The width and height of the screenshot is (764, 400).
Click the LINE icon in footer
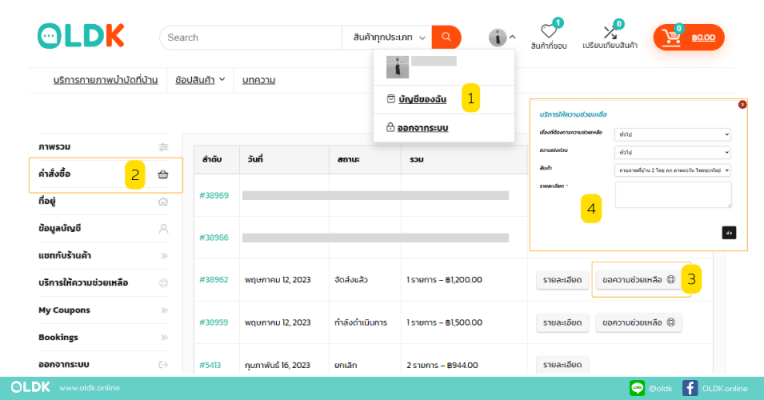[x=636, y=387]
